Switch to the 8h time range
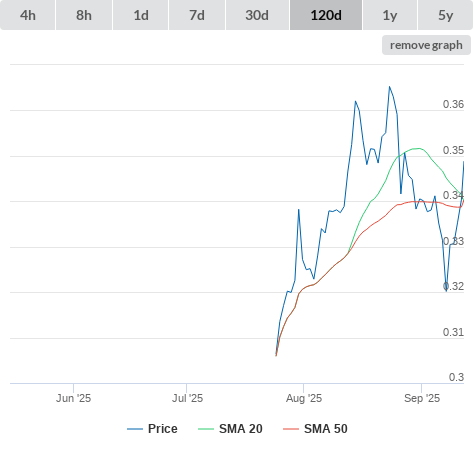Viewport: 474px width, 455px height. tap(84, 15)
